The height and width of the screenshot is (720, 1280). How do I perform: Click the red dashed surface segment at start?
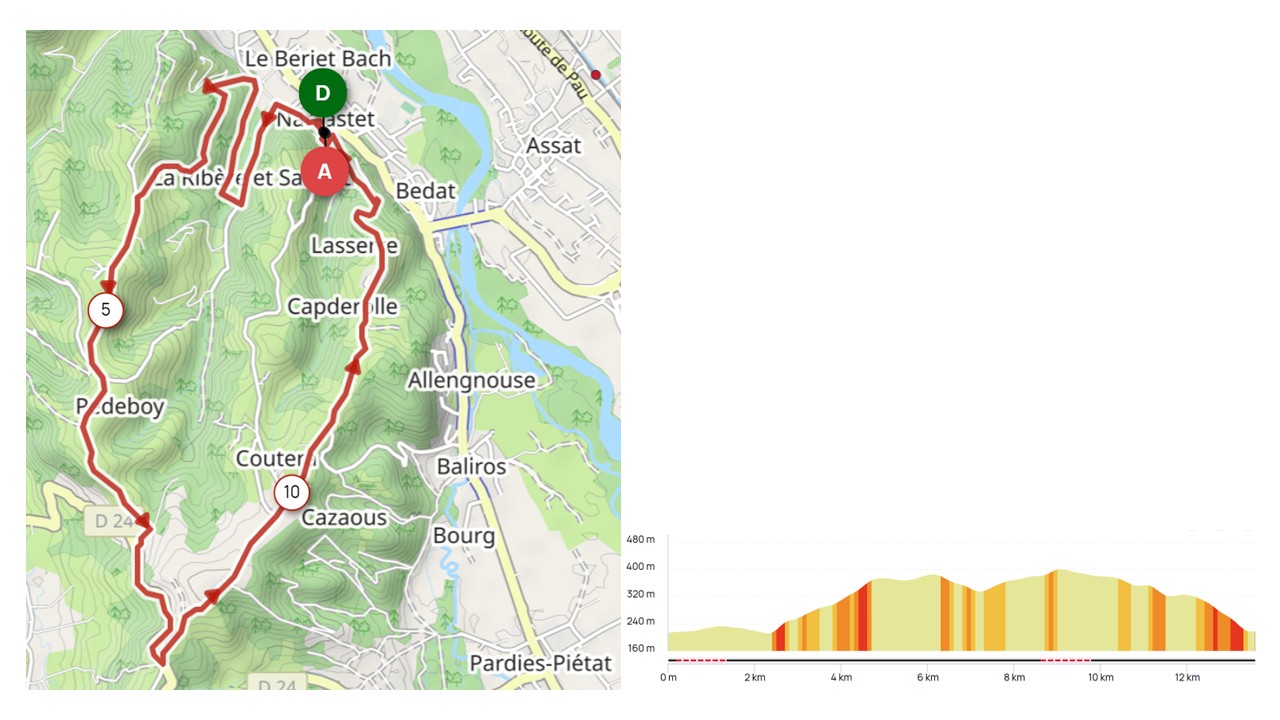click(701, 660)
